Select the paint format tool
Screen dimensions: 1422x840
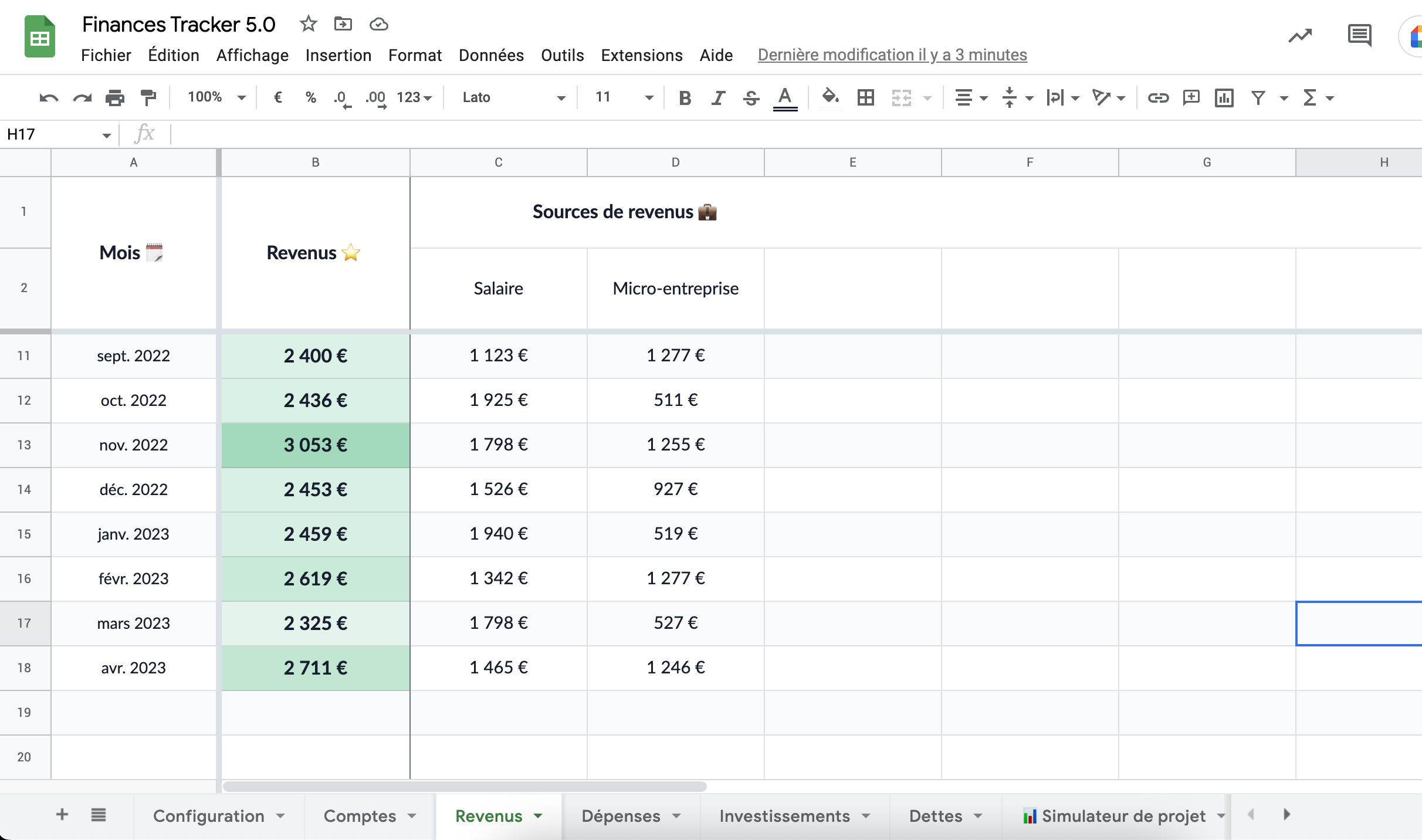148,97
